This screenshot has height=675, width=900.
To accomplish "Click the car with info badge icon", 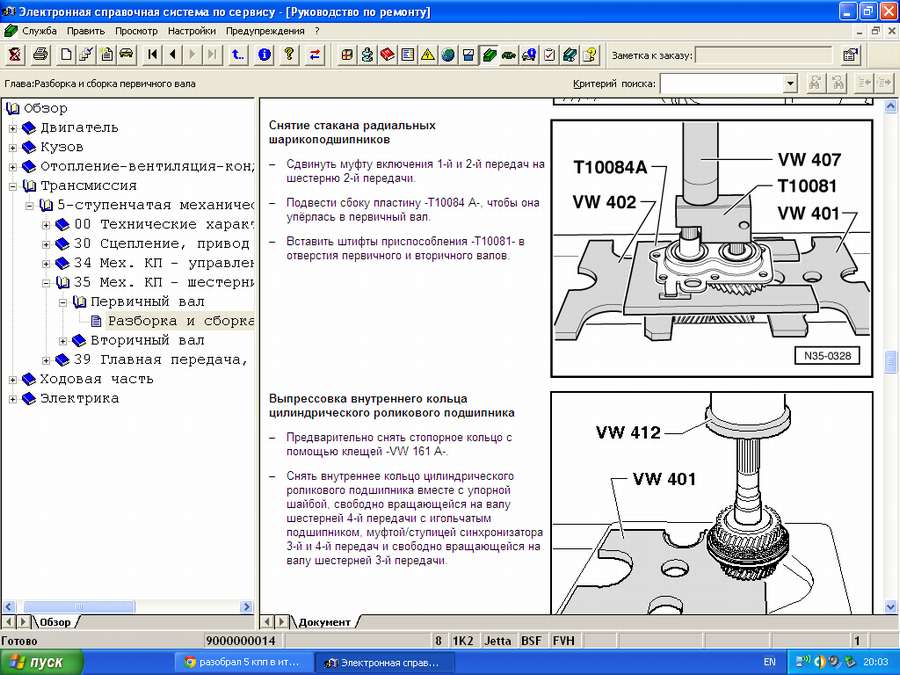I will [529, 55].
